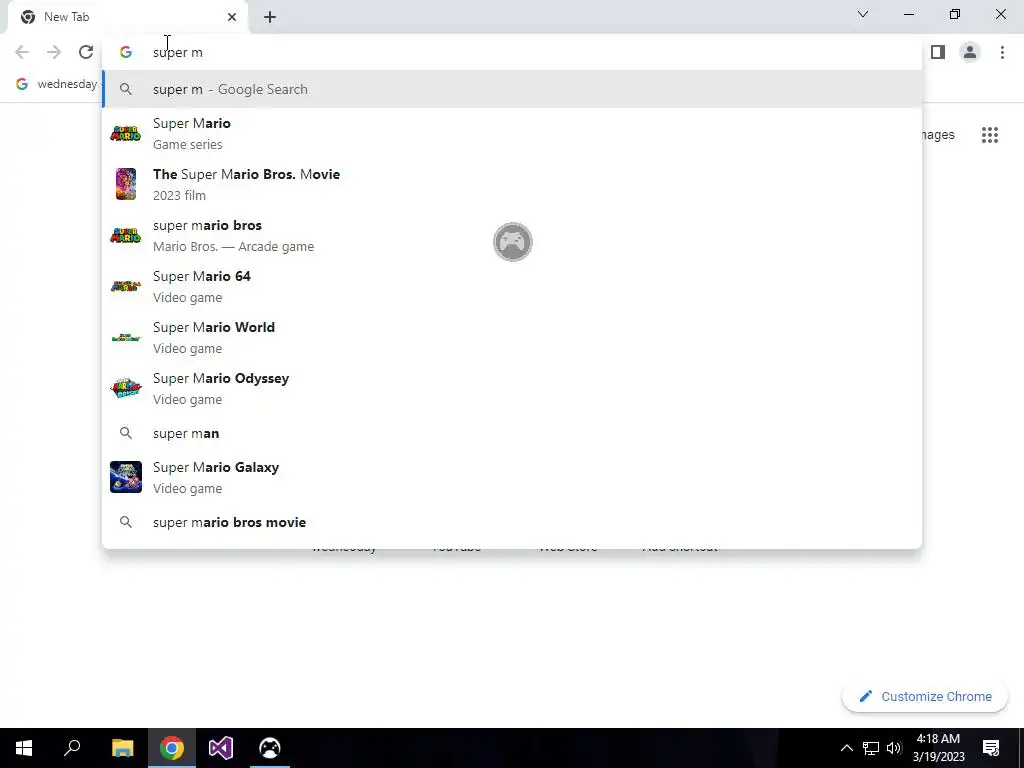Select the 'super man' search suggestion
The height and width of the screenshot is (768, 1024).
coord(512,434)
